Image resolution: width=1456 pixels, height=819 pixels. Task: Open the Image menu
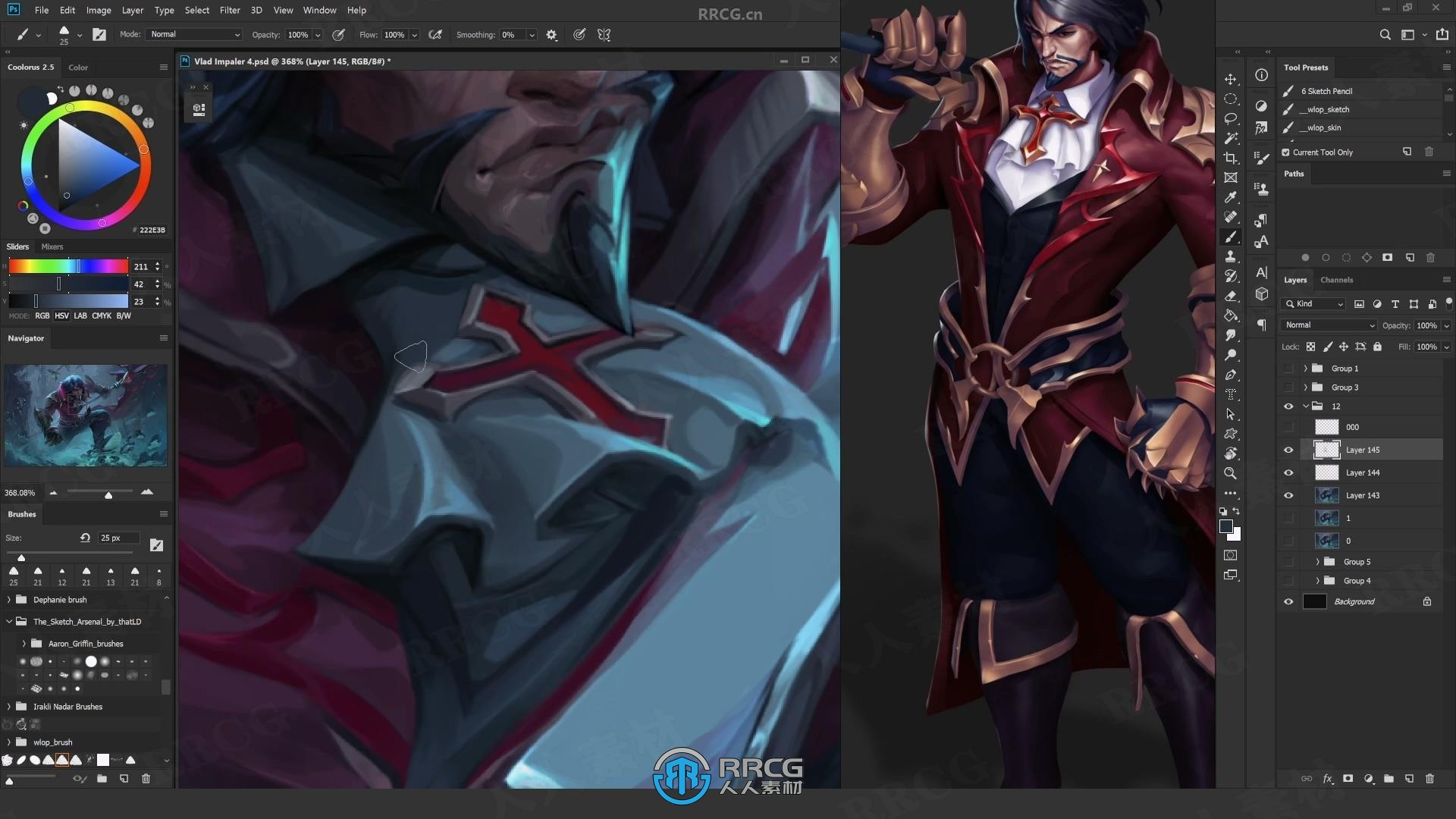[x=99, y=10]
